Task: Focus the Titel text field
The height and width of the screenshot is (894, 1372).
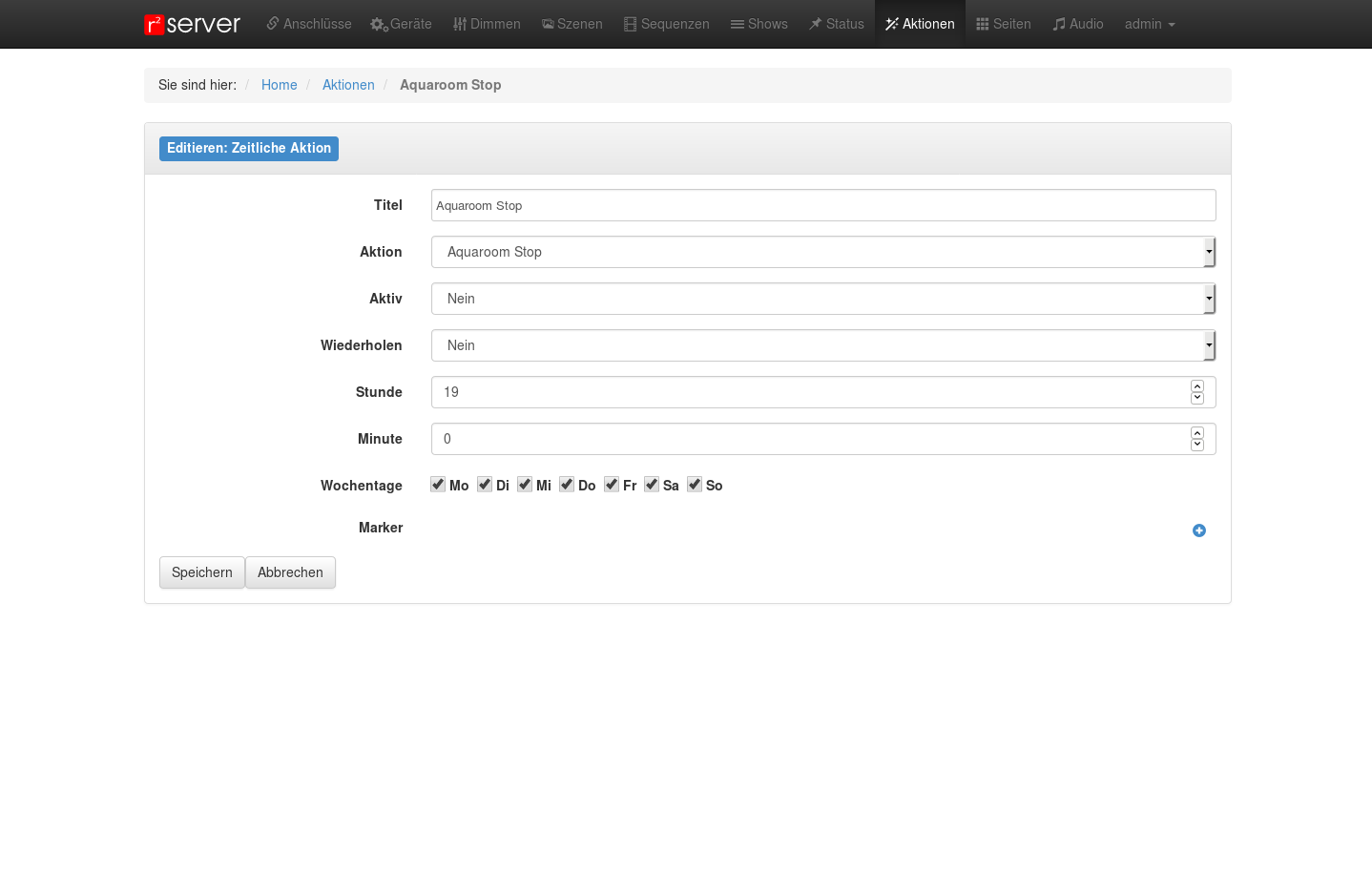Action: pos(822,205)
